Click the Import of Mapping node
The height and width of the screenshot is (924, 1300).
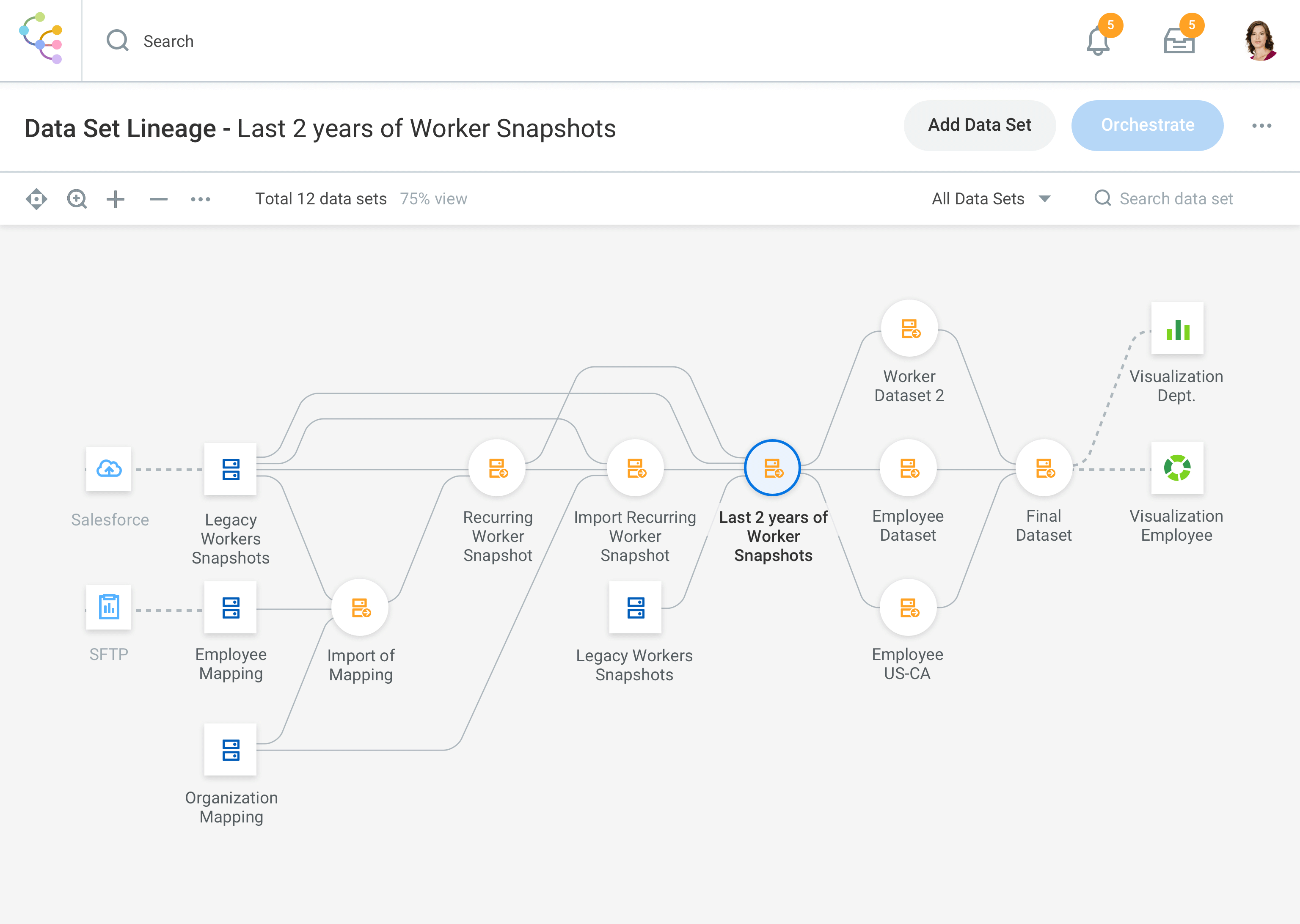click(x=360, y=608)
